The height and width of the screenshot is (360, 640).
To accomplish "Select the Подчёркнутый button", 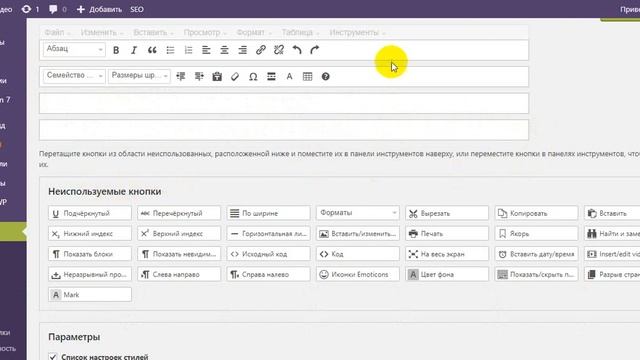I will point(90,213).
